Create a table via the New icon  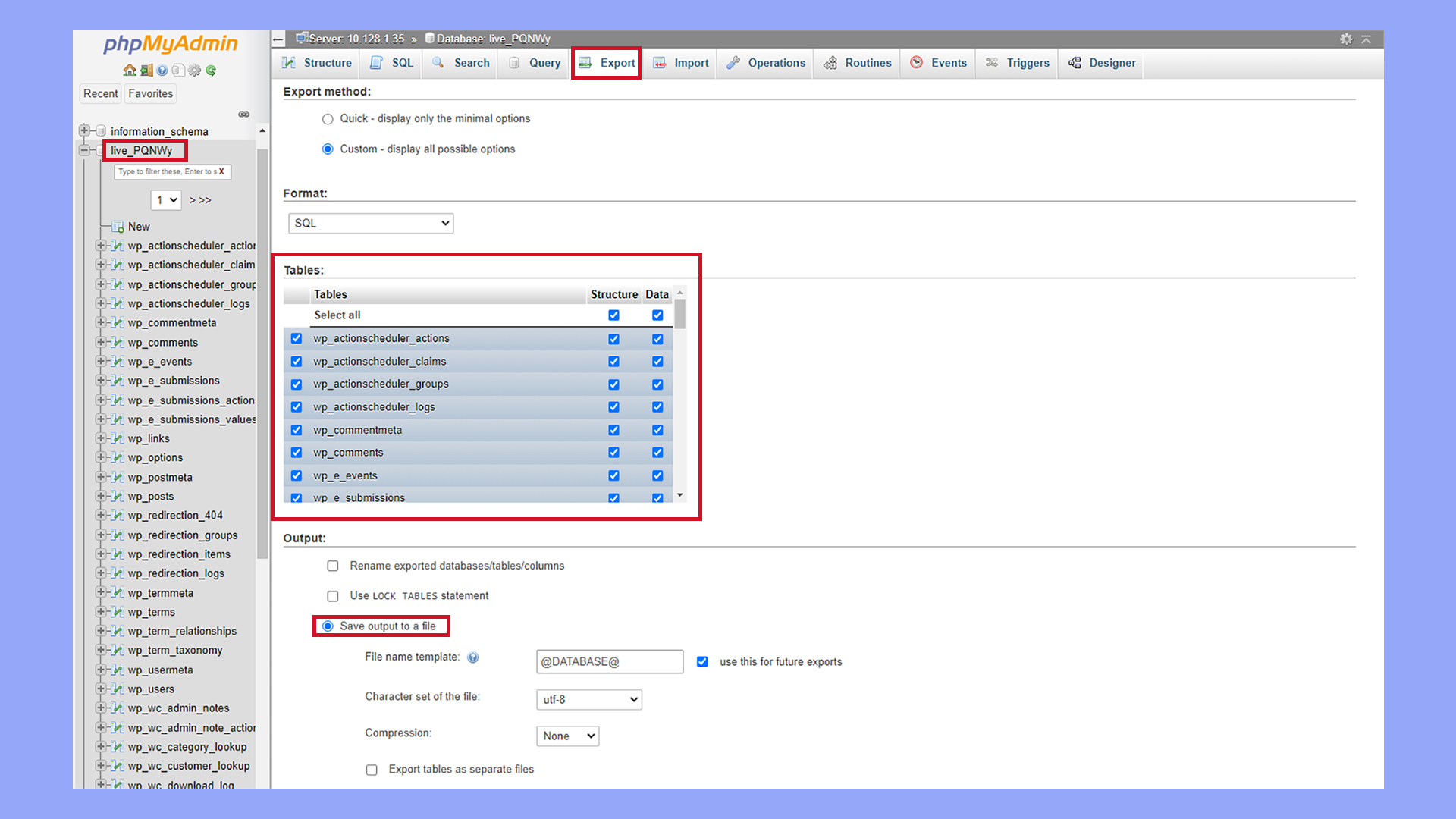[118, 226]
